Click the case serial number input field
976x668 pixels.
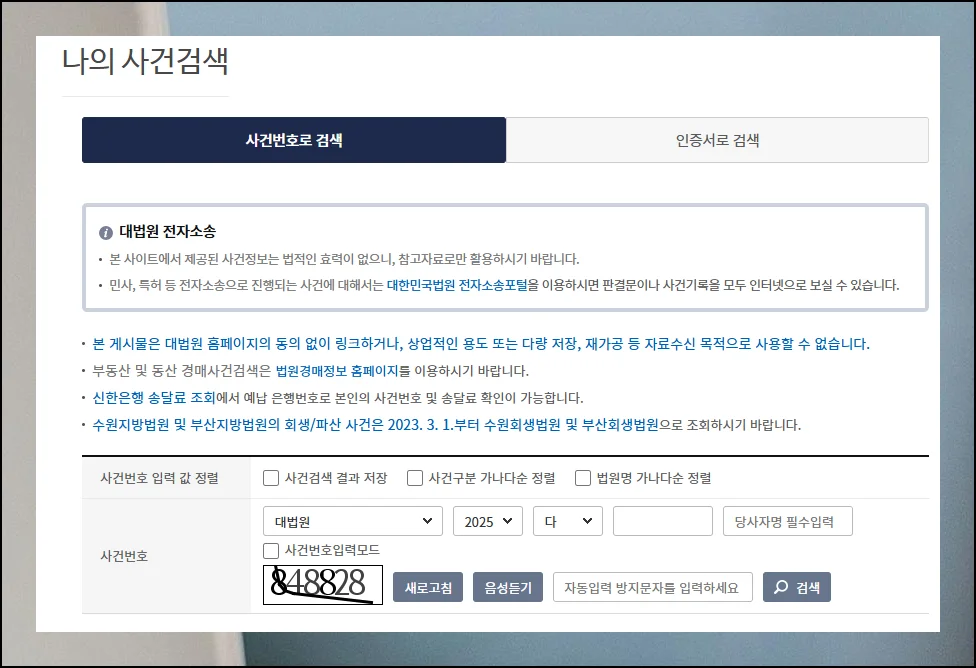(x=661, y=521)
